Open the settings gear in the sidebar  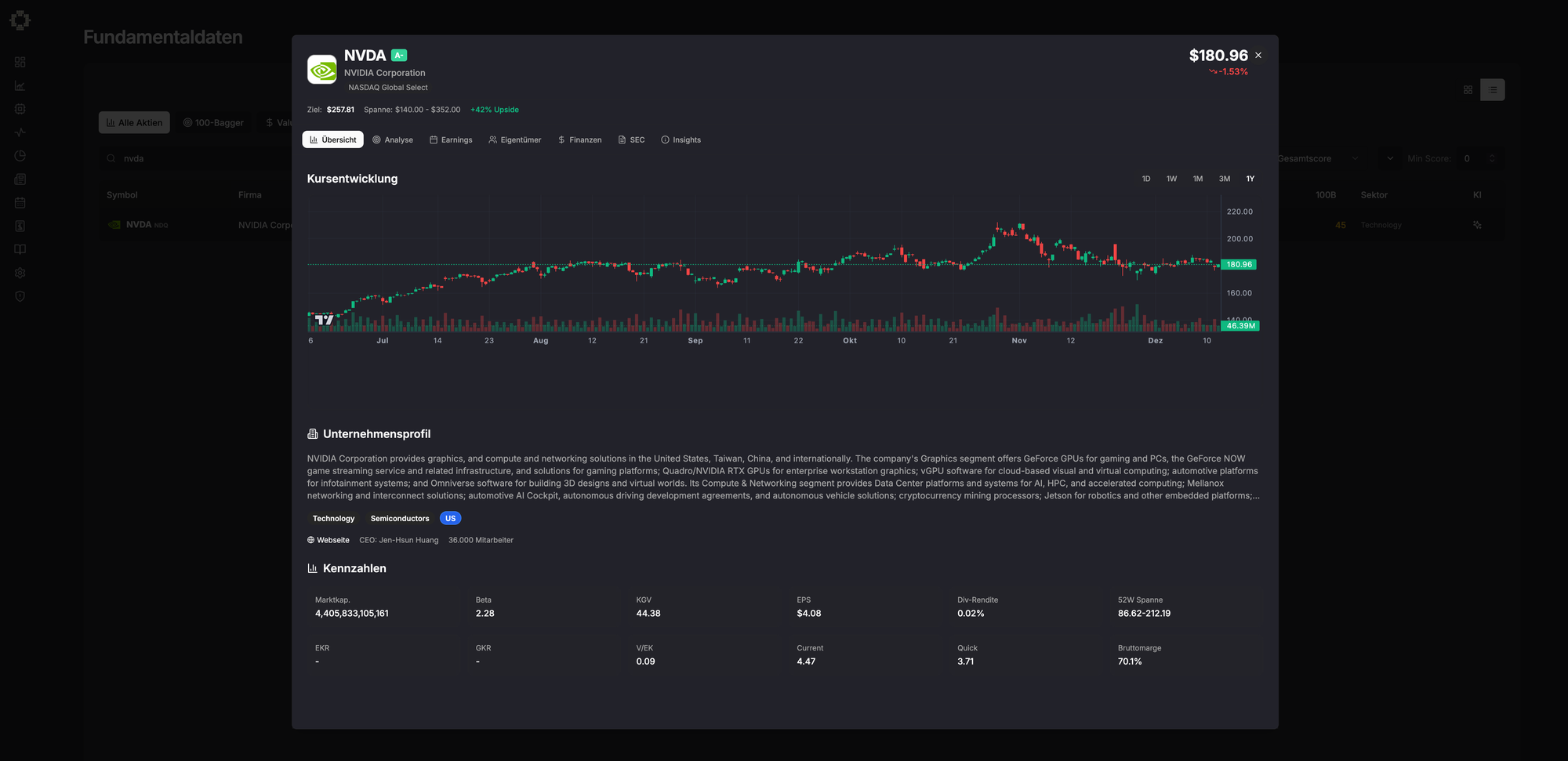coord(20,273)
